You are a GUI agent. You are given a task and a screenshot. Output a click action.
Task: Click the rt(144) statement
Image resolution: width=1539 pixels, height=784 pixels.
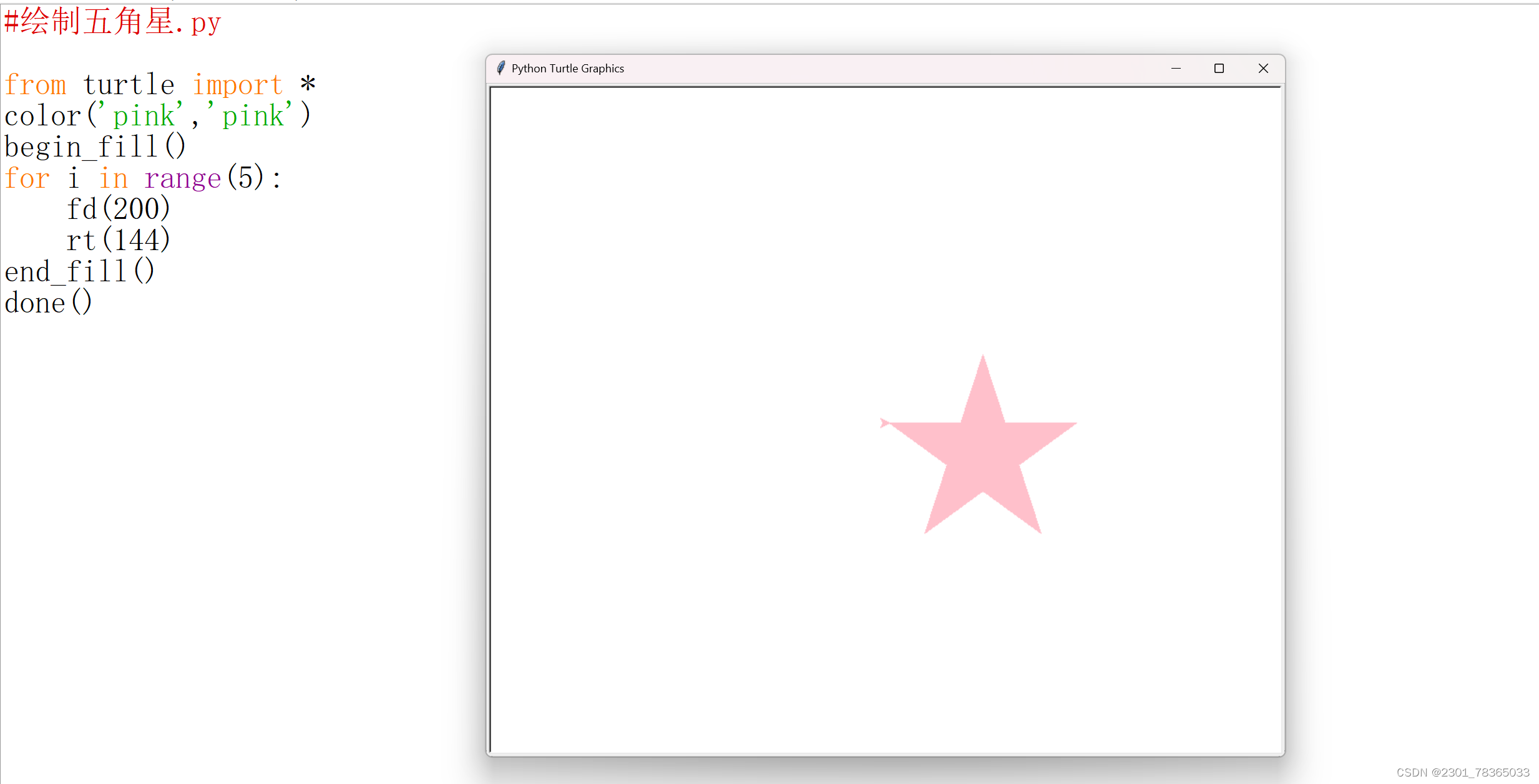[x=118, y=241]
